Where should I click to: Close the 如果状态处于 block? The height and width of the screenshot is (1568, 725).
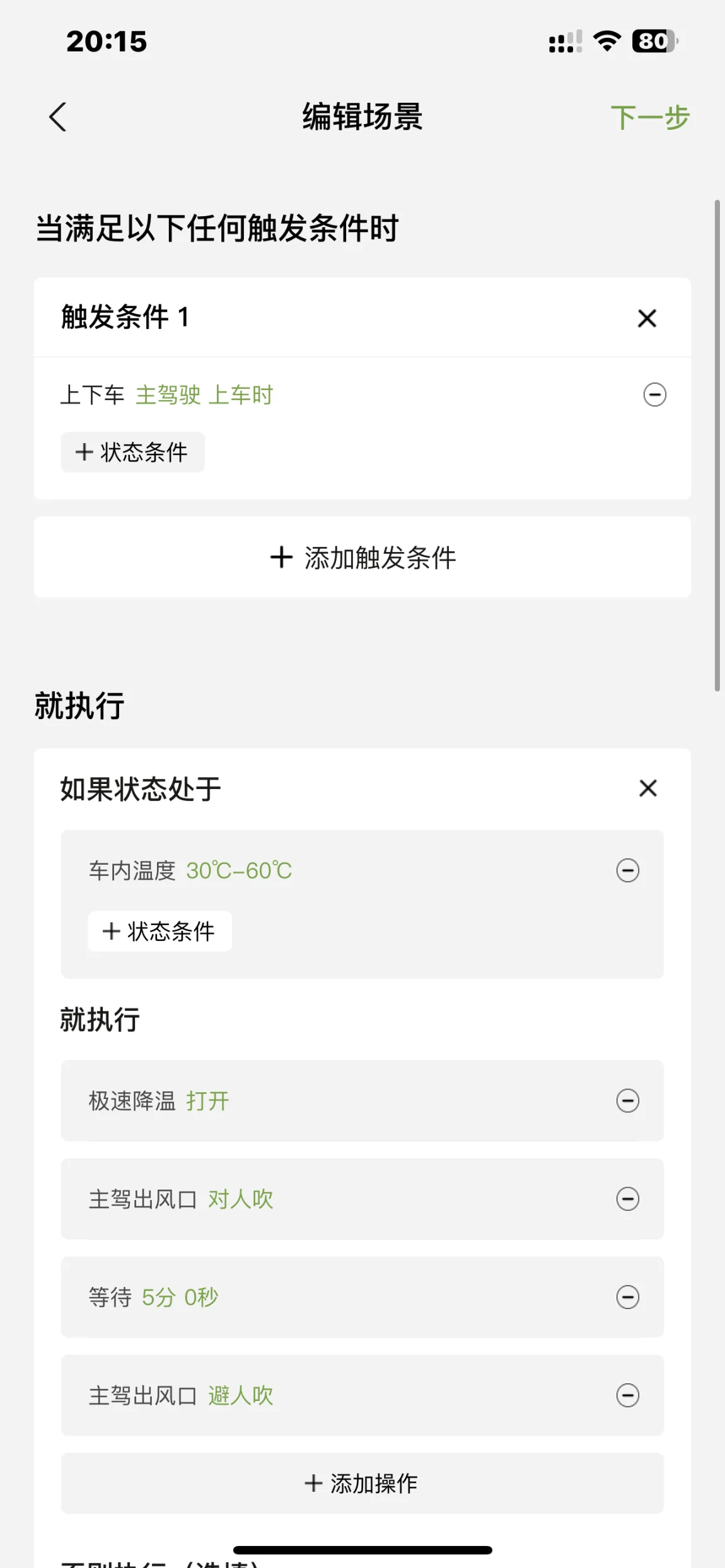(647, 788)
